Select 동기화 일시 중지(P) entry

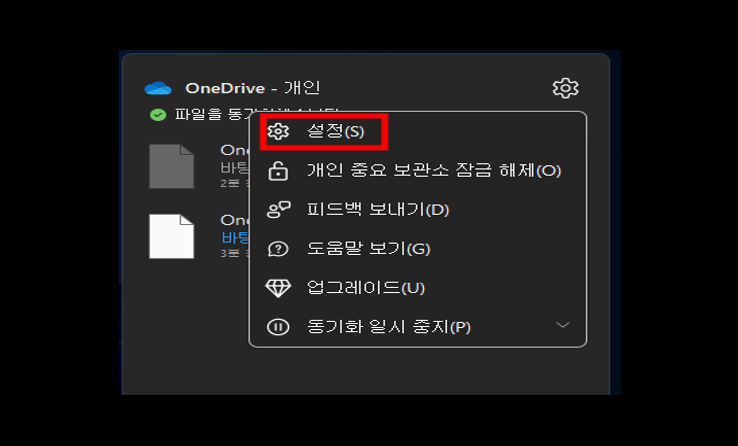[x=417, y=327]
